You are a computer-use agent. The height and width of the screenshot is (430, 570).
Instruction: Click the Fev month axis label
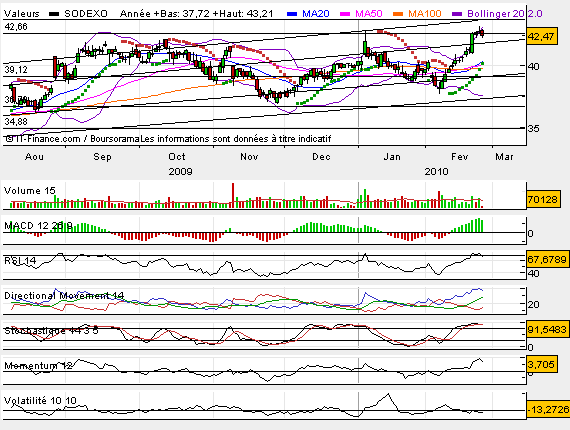(459, 157)
